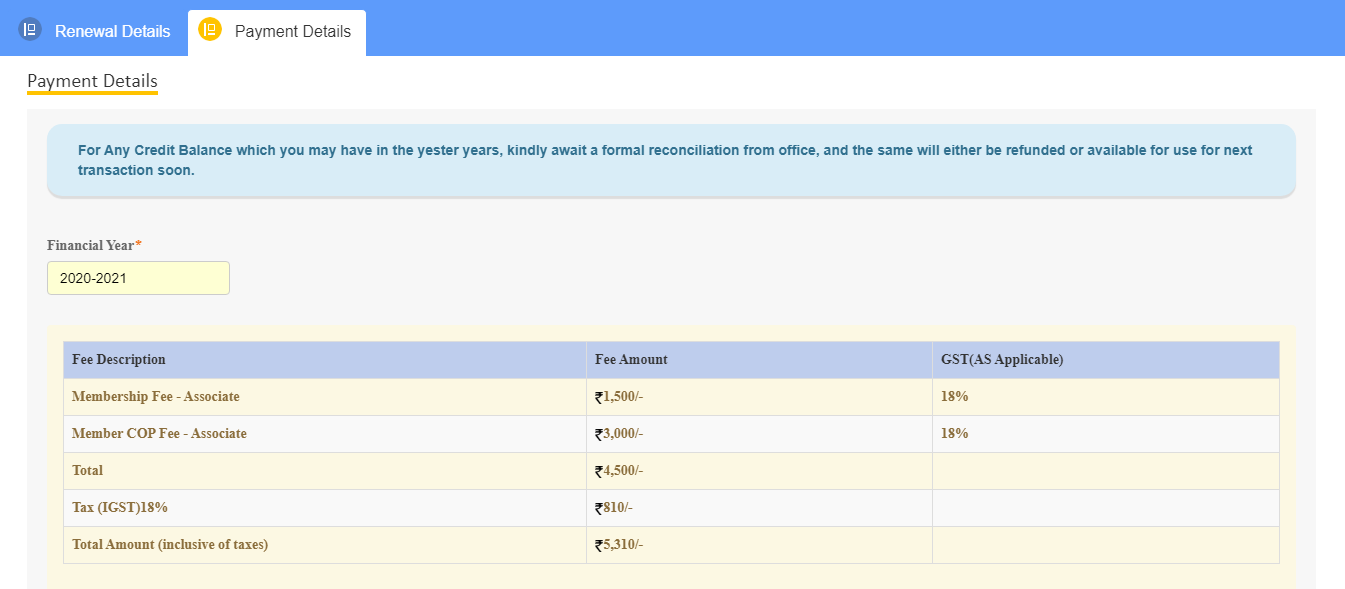The width and height of the screenshot is (1345, 589).
Task: Click the ₹4,500/- total cell
Action: click(619, 471)
